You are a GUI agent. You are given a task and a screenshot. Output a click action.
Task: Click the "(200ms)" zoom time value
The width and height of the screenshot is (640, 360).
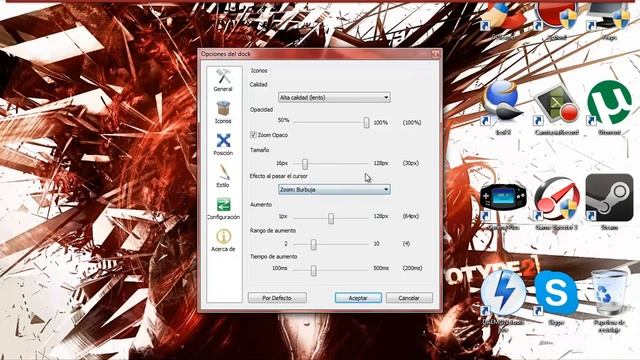point(412,268)
